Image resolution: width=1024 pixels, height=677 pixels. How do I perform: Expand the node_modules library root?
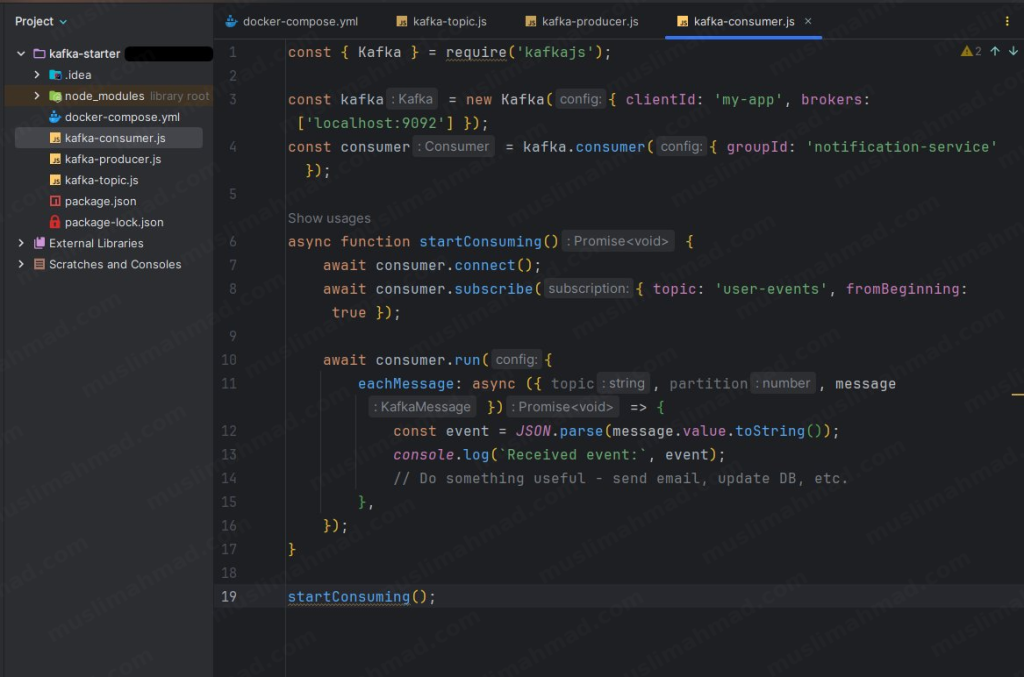click(x=38, y=95)
